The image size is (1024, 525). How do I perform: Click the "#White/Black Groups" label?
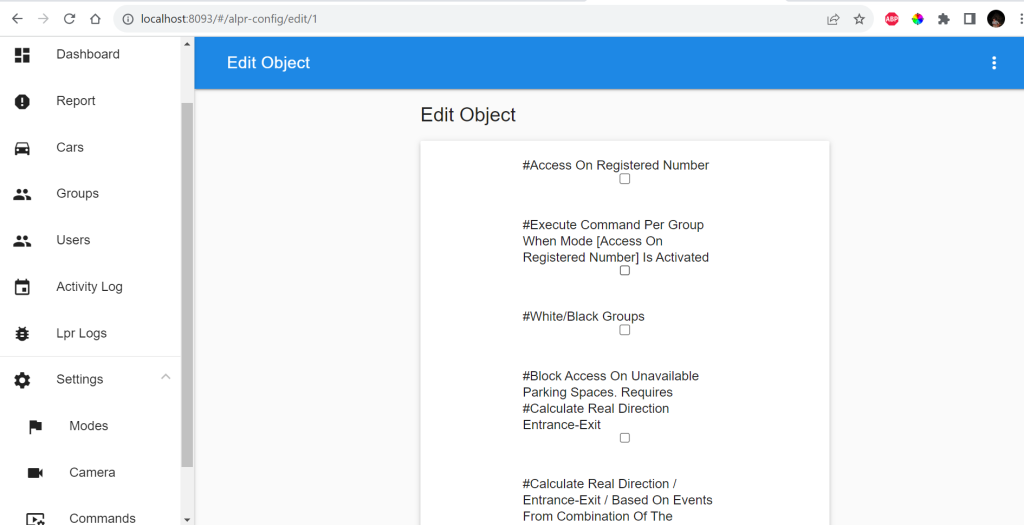pyautogui.click(x=583, y=317)
